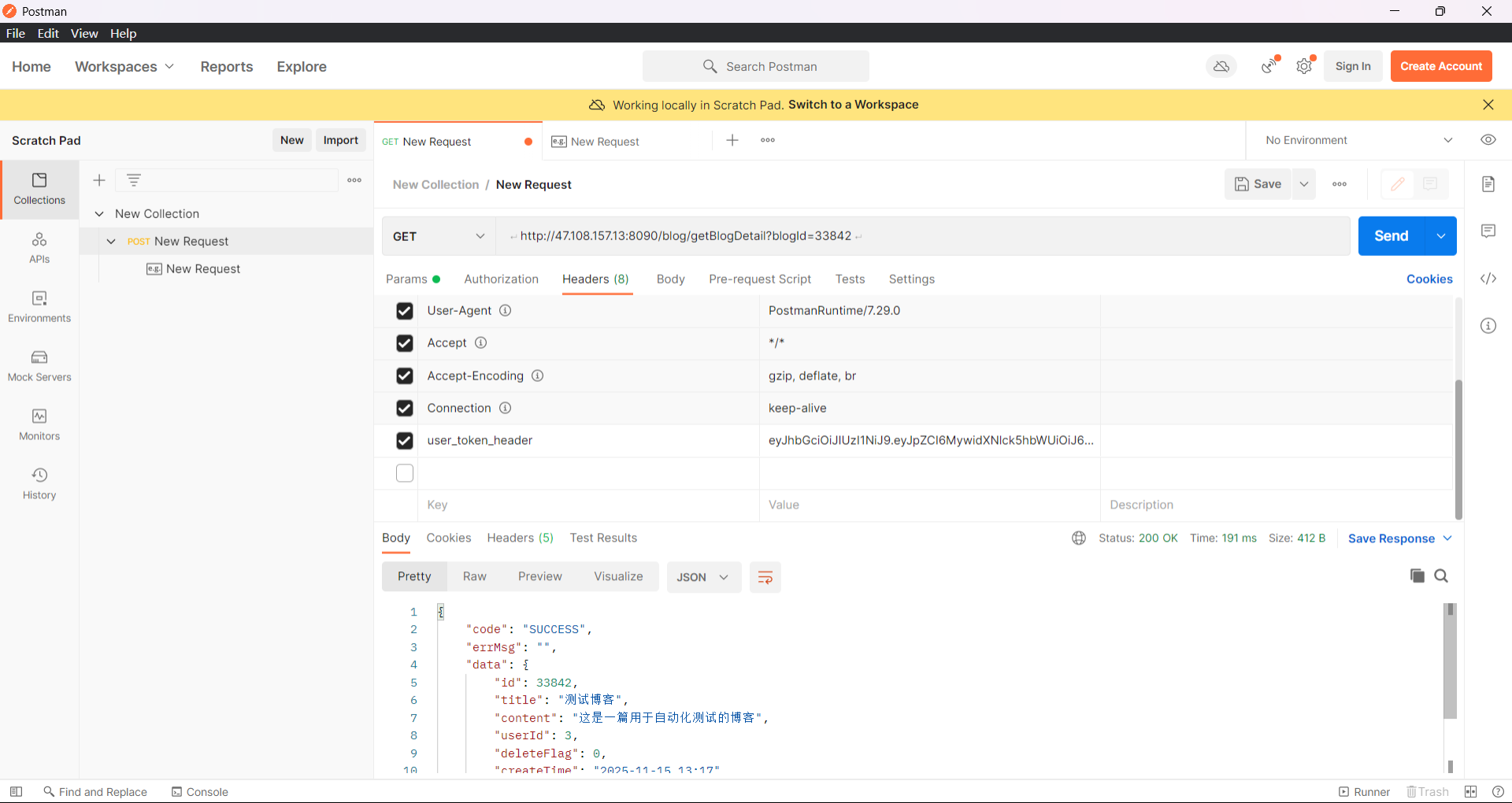
Task: Uncheck the User-Agent header checkbox
Action: 405,311
